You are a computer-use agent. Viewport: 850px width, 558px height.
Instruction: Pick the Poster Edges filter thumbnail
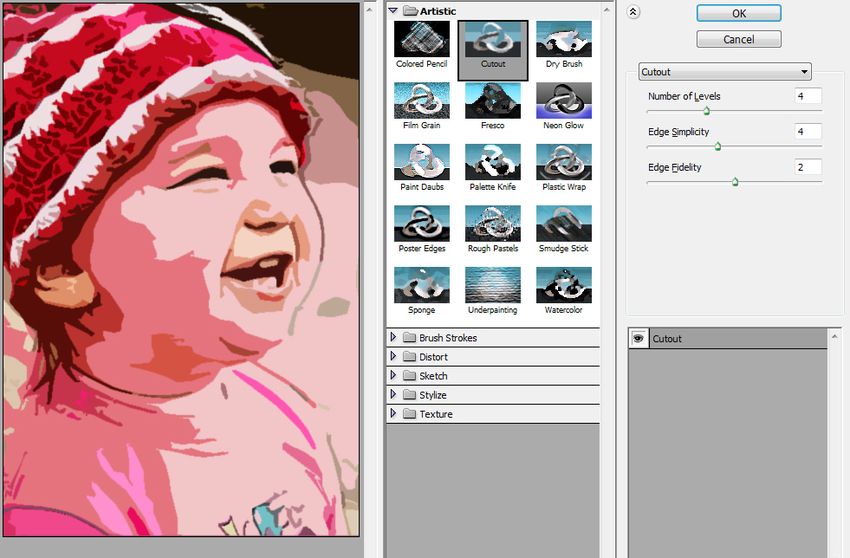coord(422,223)
